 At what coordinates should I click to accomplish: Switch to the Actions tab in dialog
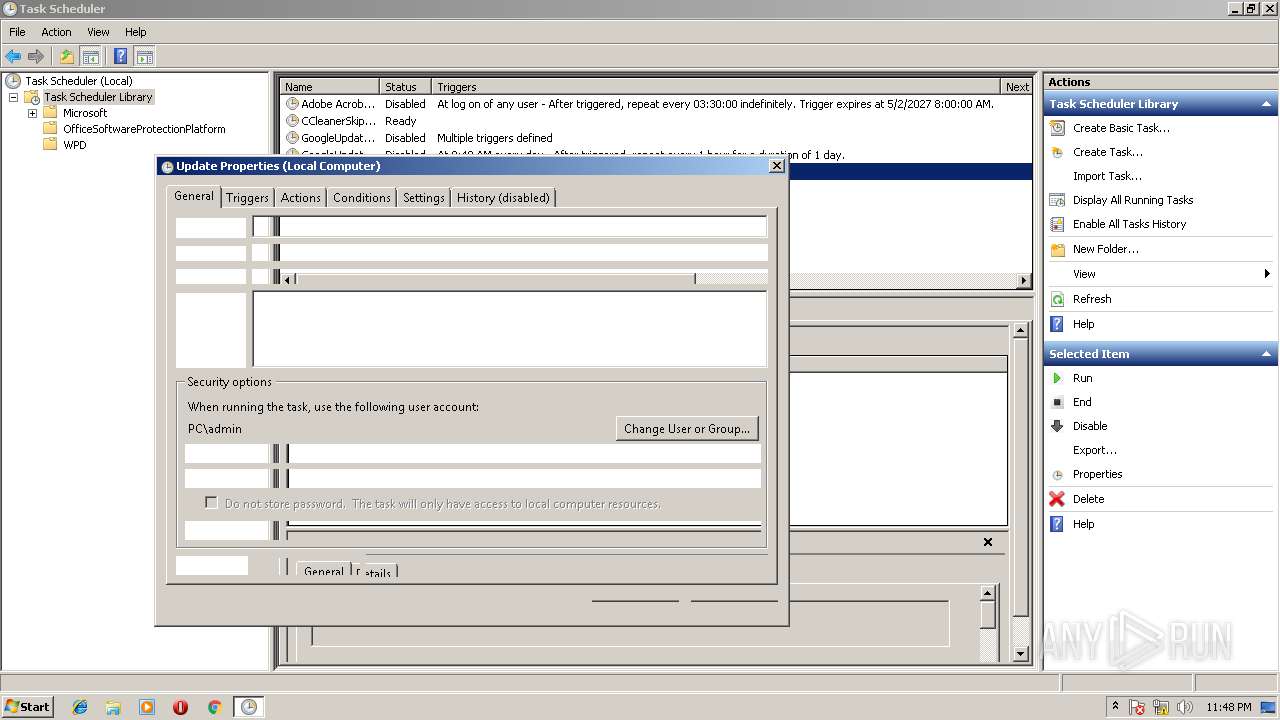coord(301,198)
